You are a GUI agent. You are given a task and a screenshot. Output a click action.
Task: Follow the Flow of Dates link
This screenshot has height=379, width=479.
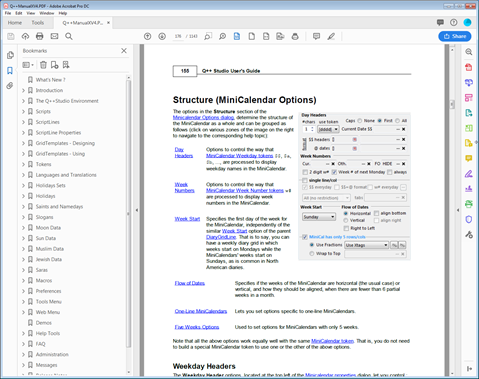click(x=190, y=283)
